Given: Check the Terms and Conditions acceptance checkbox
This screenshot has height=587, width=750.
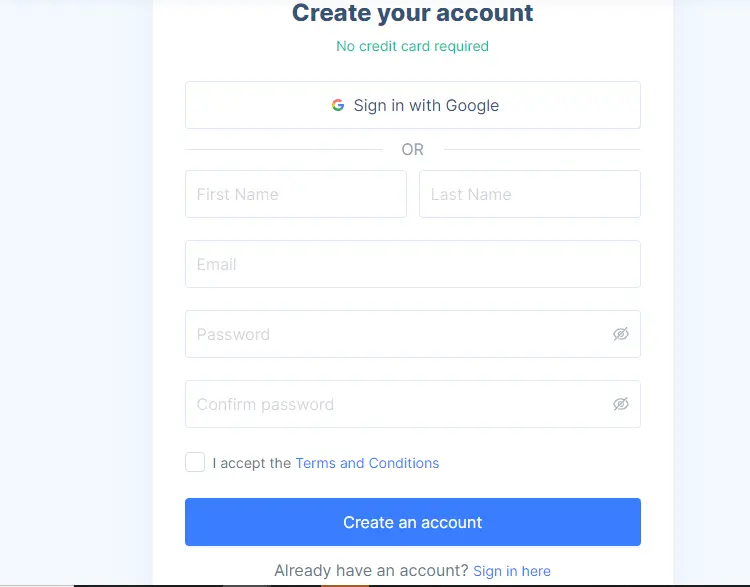Looking at the screenshot, I should pyautogui.click(x=195, y=462).
